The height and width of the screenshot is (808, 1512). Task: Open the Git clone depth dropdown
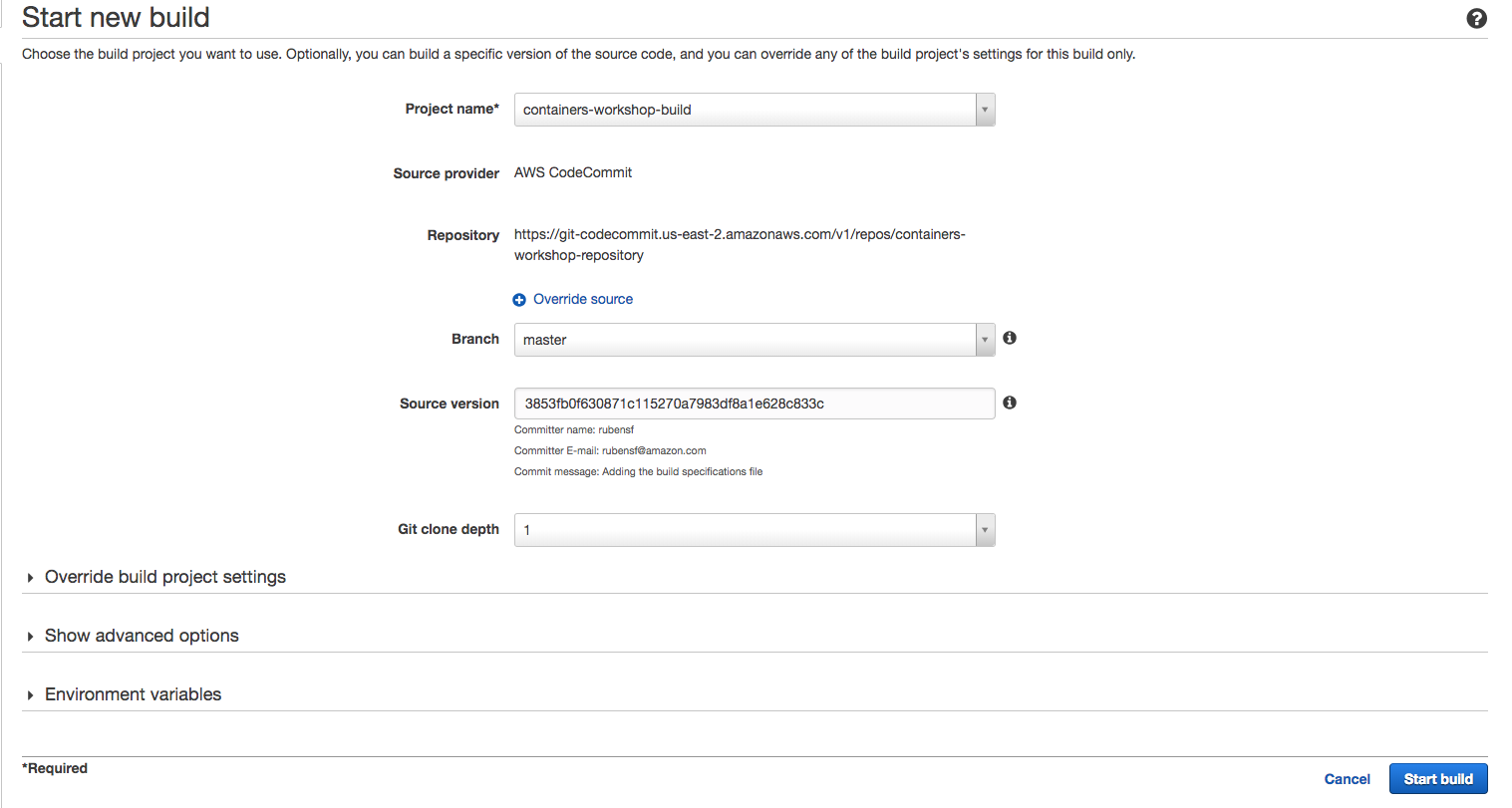[x=755, y=530]
